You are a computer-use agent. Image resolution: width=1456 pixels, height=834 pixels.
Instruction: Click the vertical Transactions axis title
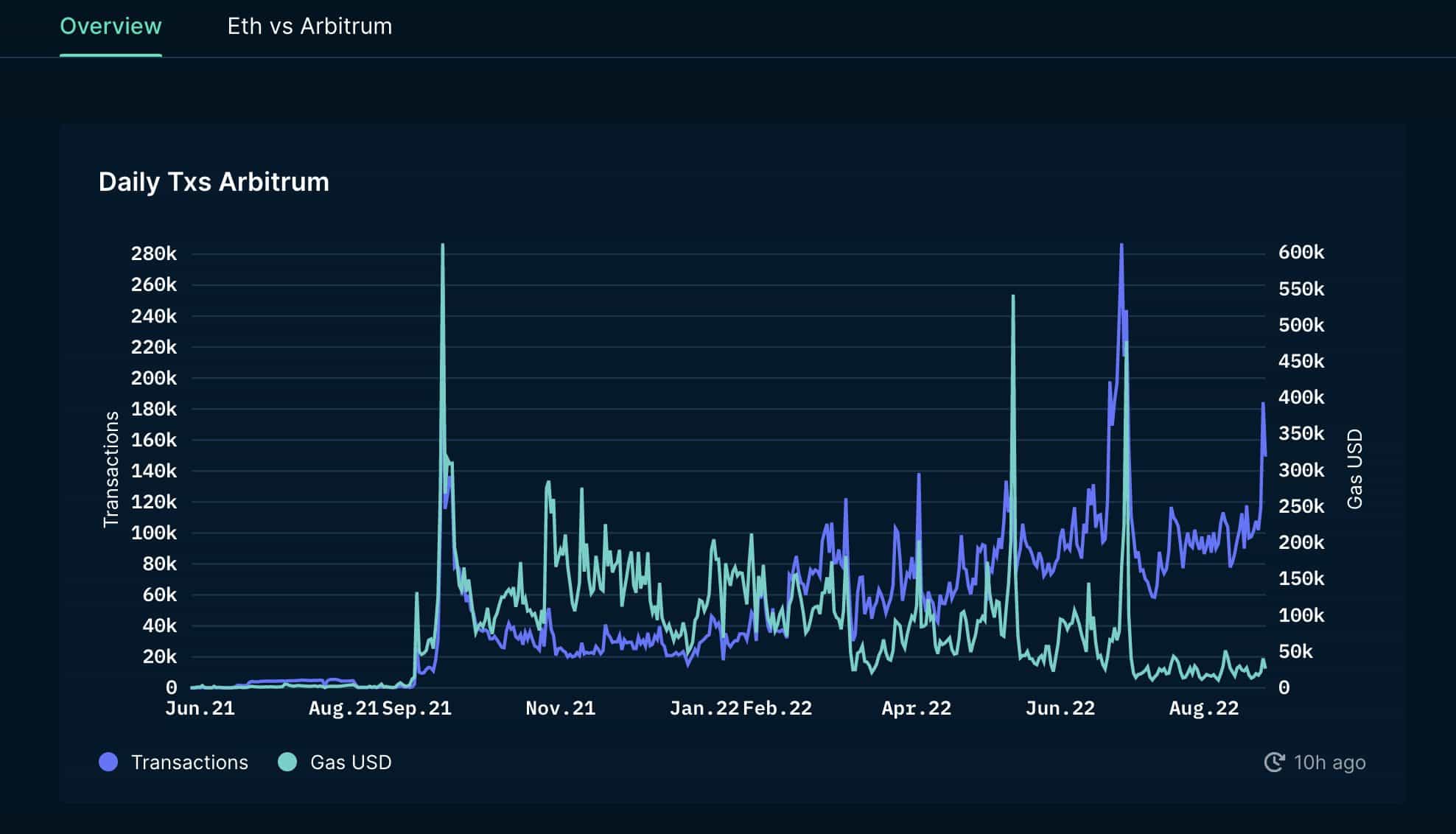click(111, 469)
